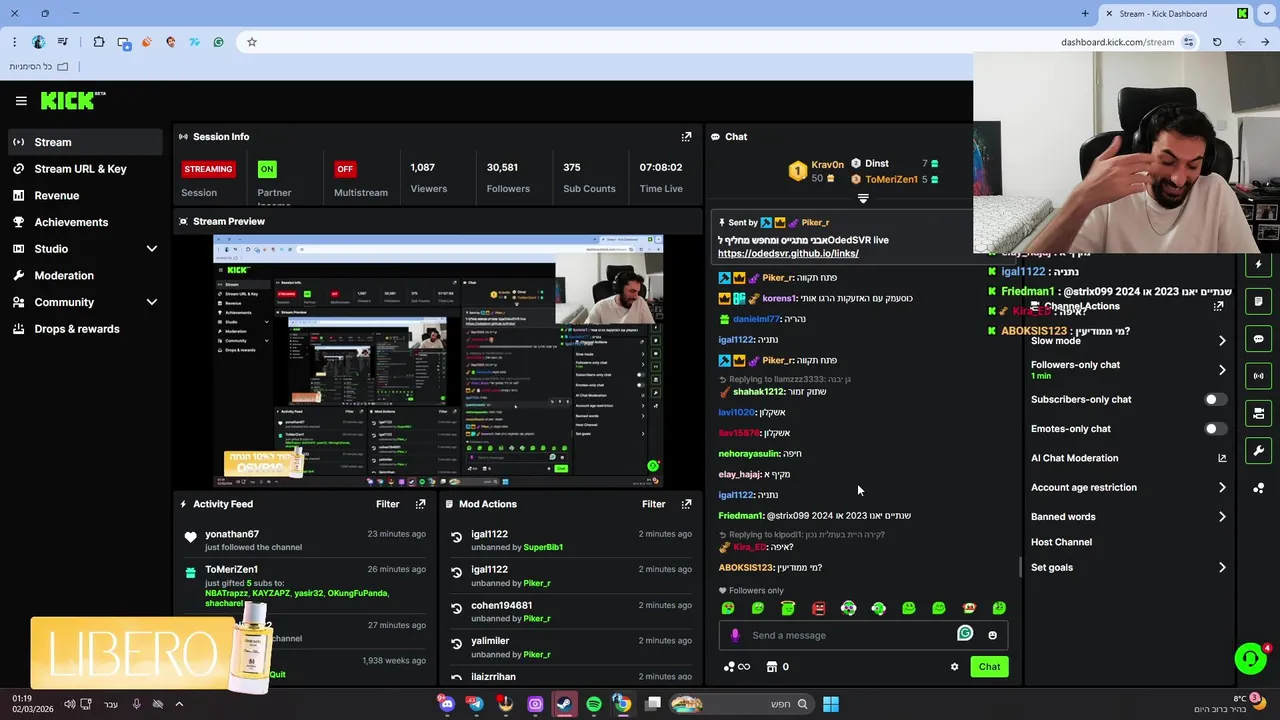
Task: Open Spotify from the taskbar
Action: click(594, 704)
